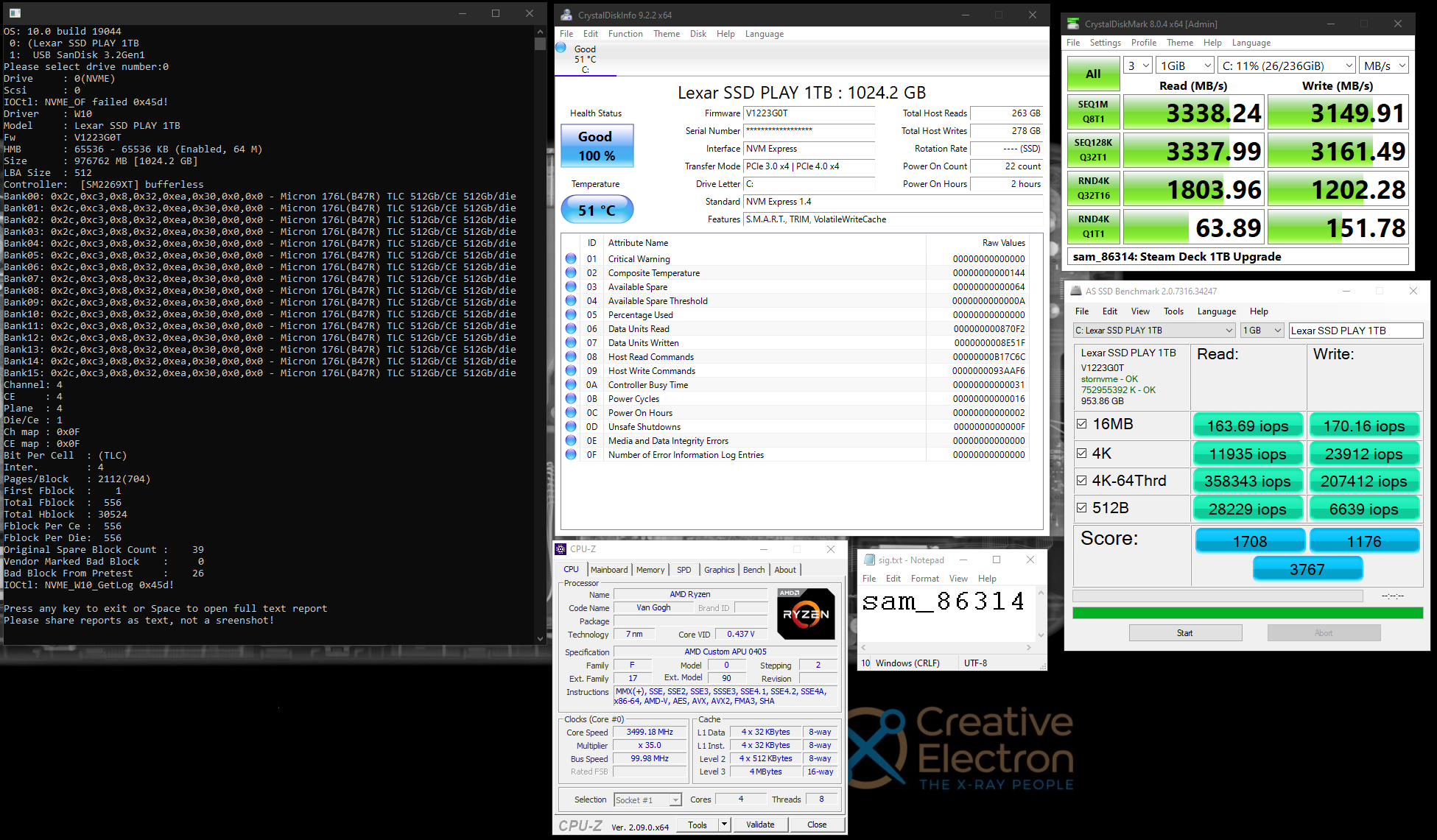Click the SEQ1M Q8T1 test button
Image resolution: width=1437 pixels, height=840 pixels.
coord(1093,112)
